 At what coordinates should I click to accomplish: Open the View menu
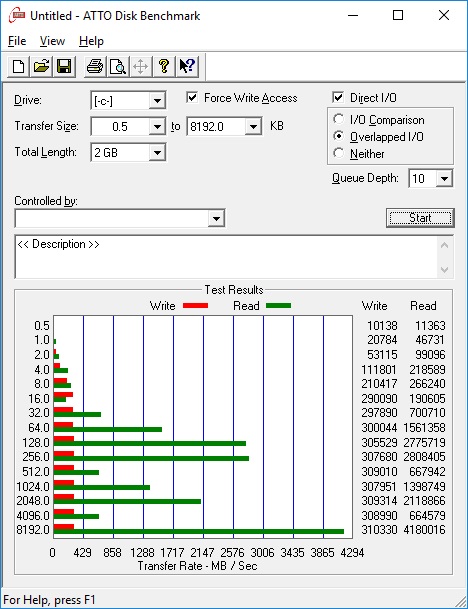[52, 41]
